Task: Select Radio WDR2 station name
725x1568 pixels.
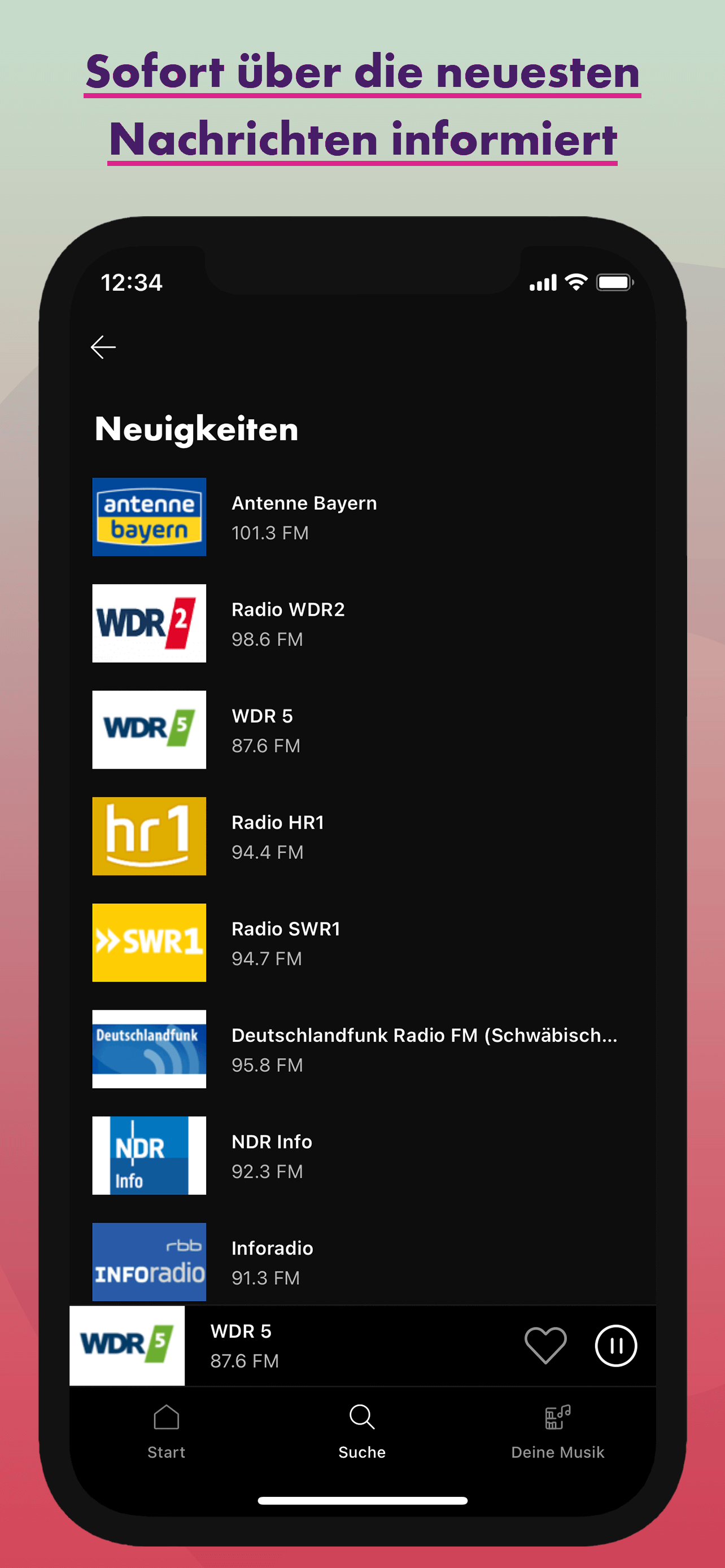Action: pyautogui.click(x=288, y=609)
